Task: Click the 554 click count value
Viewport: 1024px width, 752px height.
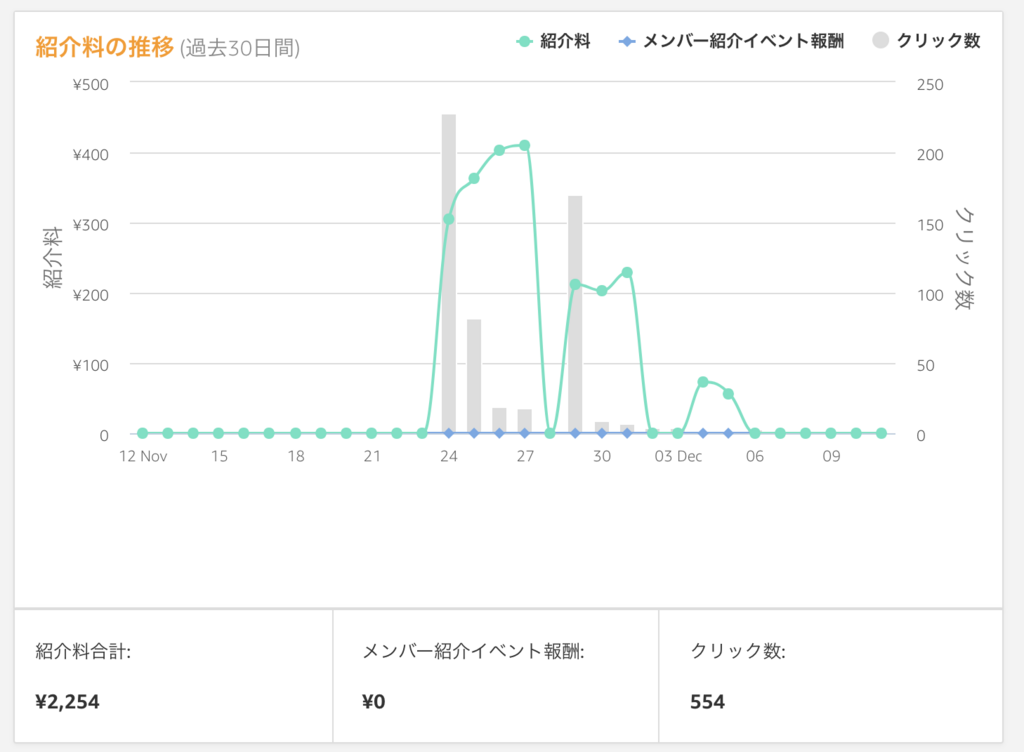Action: (x=707, y=702)
